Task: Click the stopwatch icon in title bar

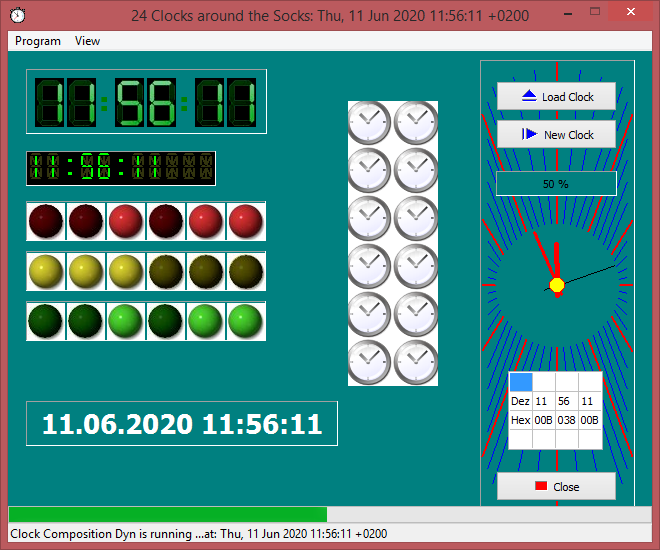Action: [x=17, y=14]
